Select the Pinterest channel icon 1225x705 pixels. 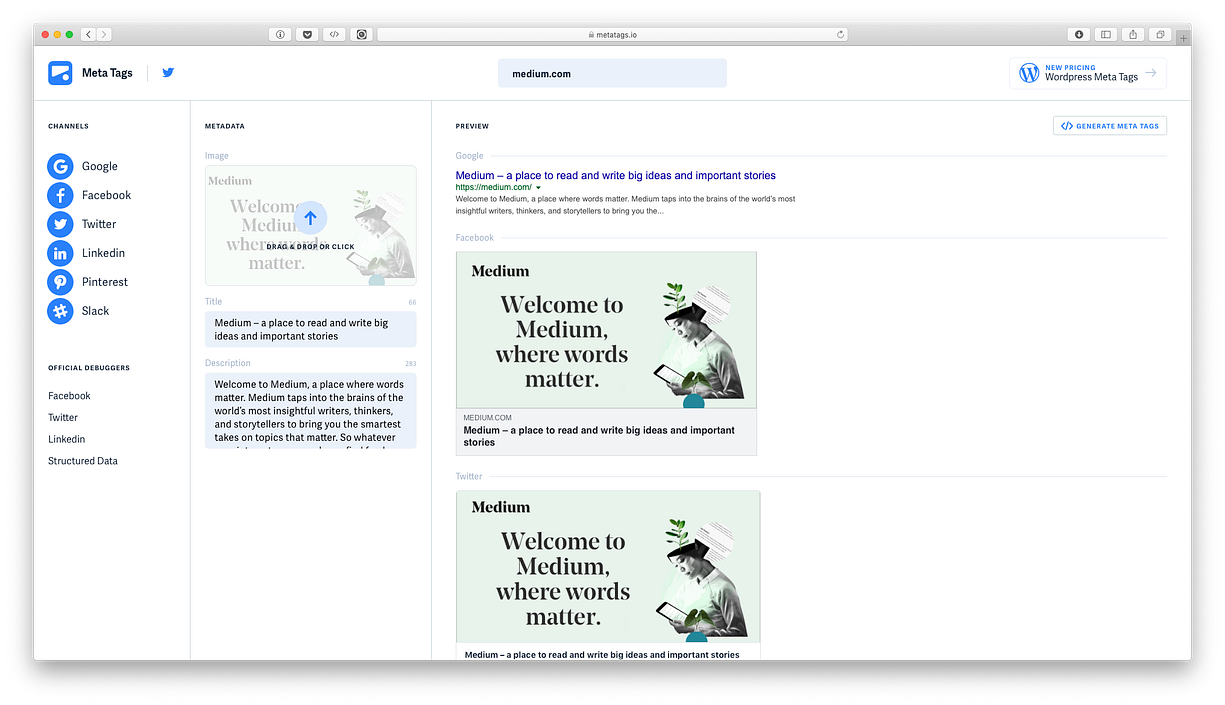[x=60, y=282]
